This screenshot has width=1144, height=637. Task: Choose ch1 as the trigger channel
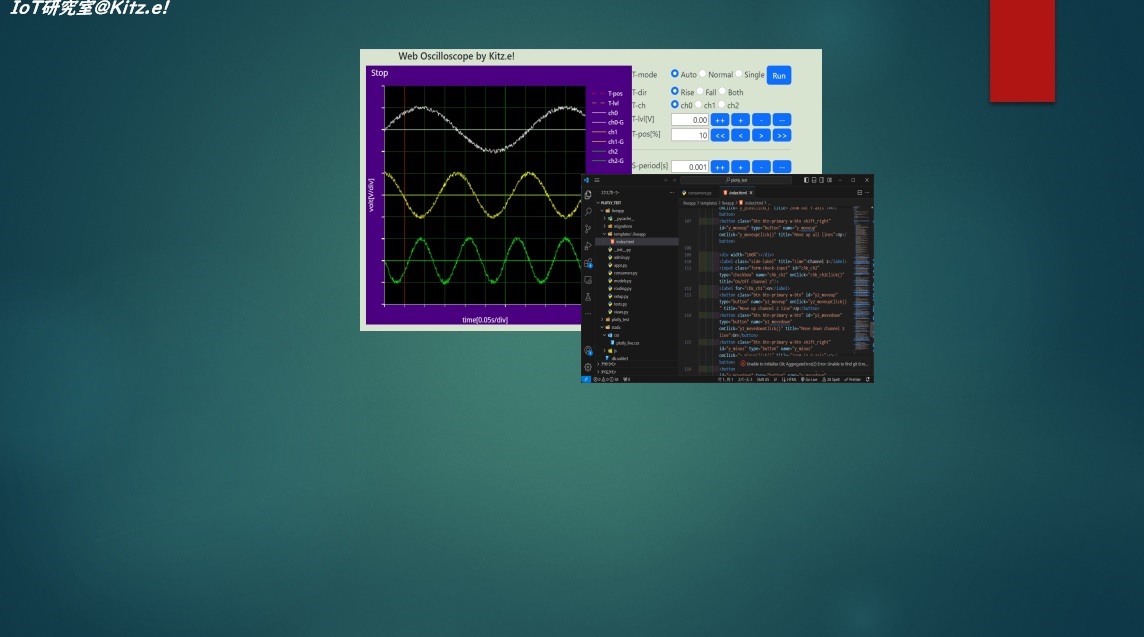699,104
